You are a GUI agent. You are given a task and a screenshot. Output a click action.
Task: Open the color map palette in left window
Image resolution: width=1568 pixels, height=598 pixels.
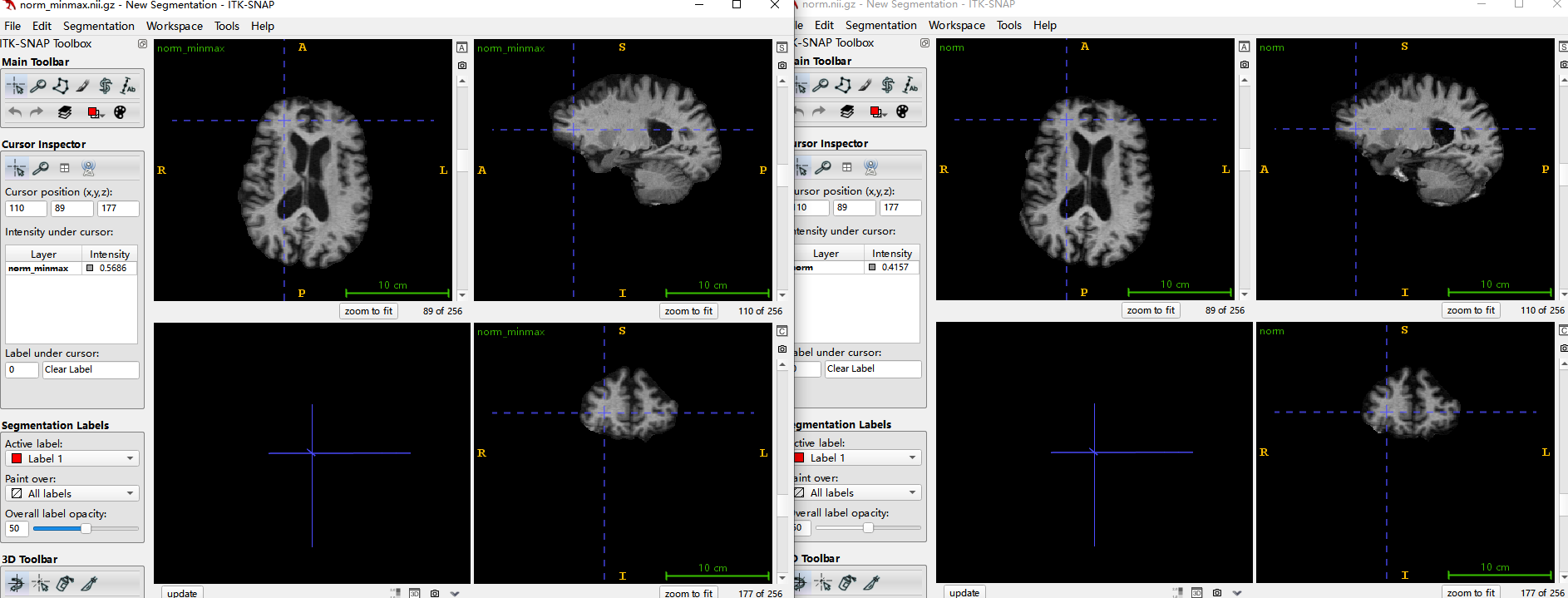(120, 112)
